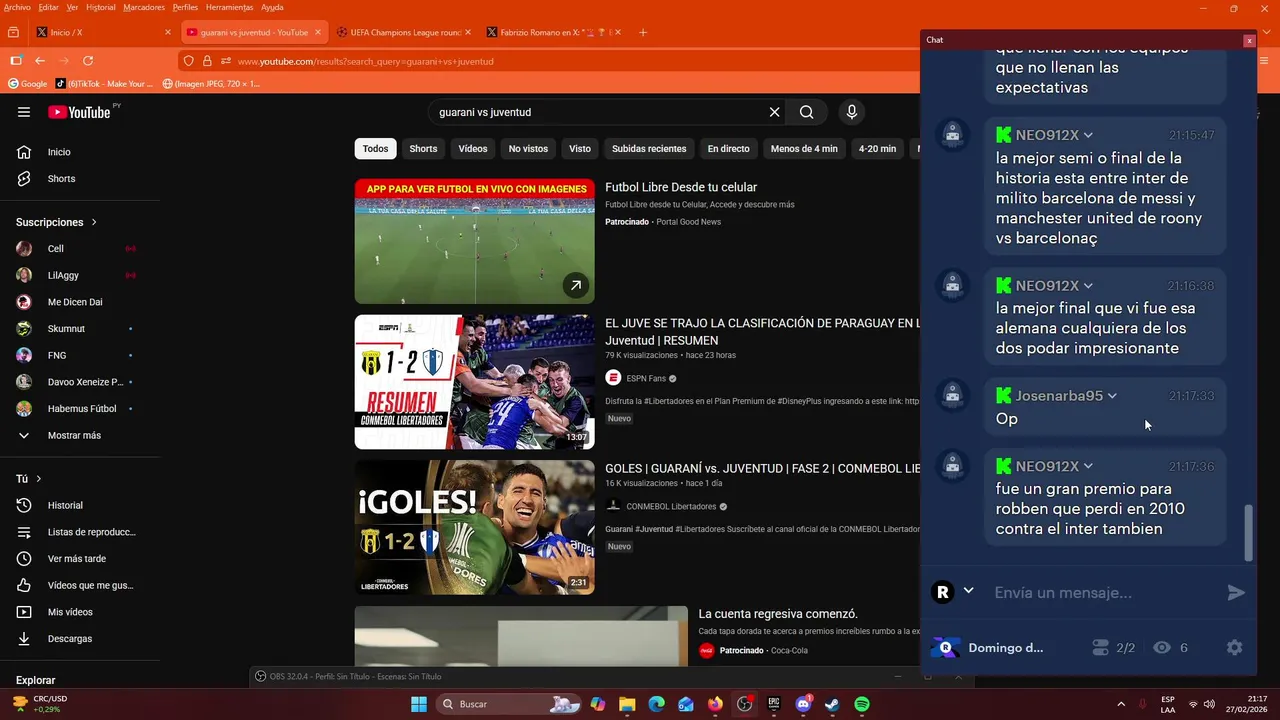Open chat settings gear icon

coord(1234,648)
